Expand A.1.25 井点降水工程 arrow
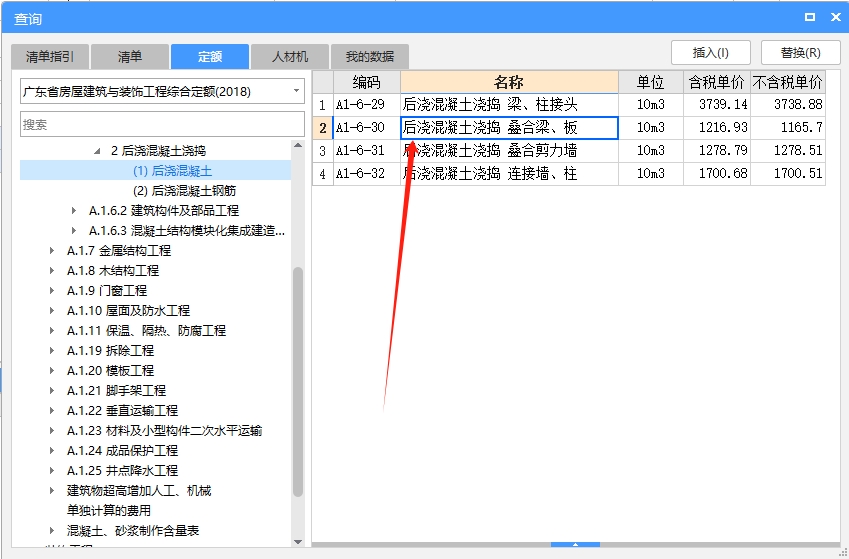 (x=52, y=471)
